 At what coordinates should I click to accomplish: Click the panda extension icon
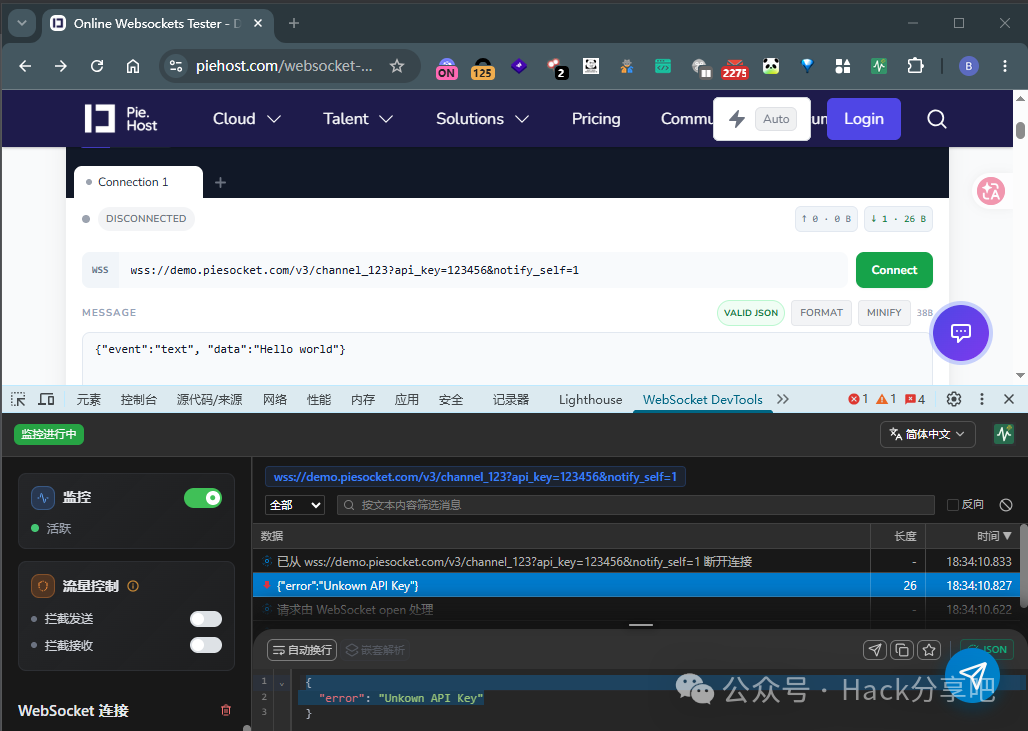pyautogui.click(x=771, y=66)
